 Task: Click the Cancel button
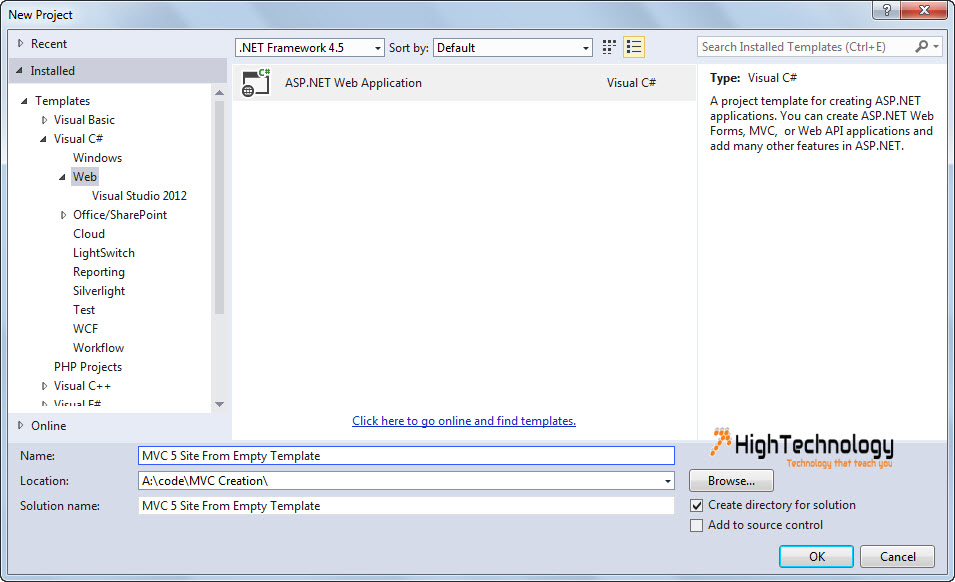tap(897, 556)
